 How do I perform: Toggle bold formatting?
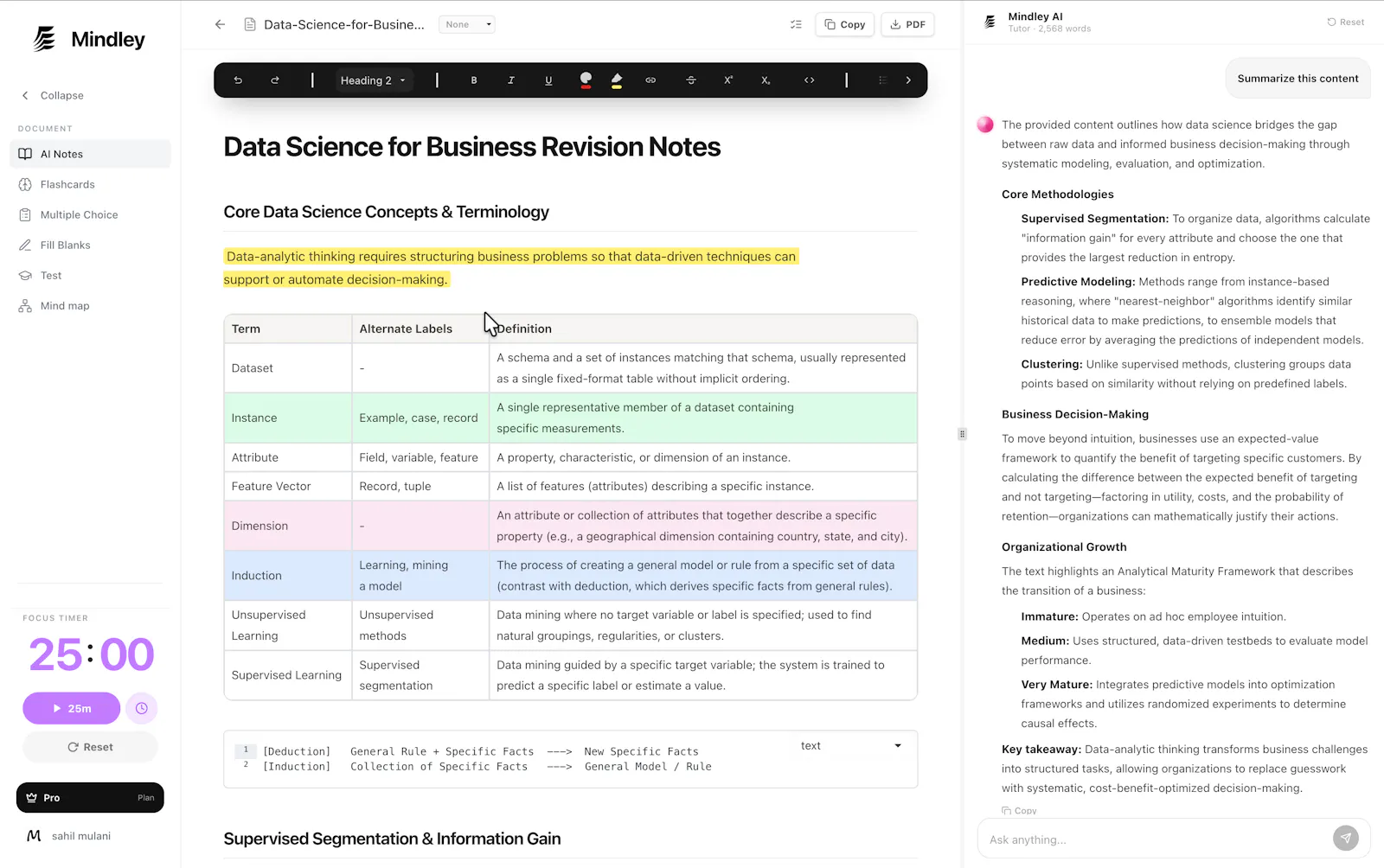point(474,80)
